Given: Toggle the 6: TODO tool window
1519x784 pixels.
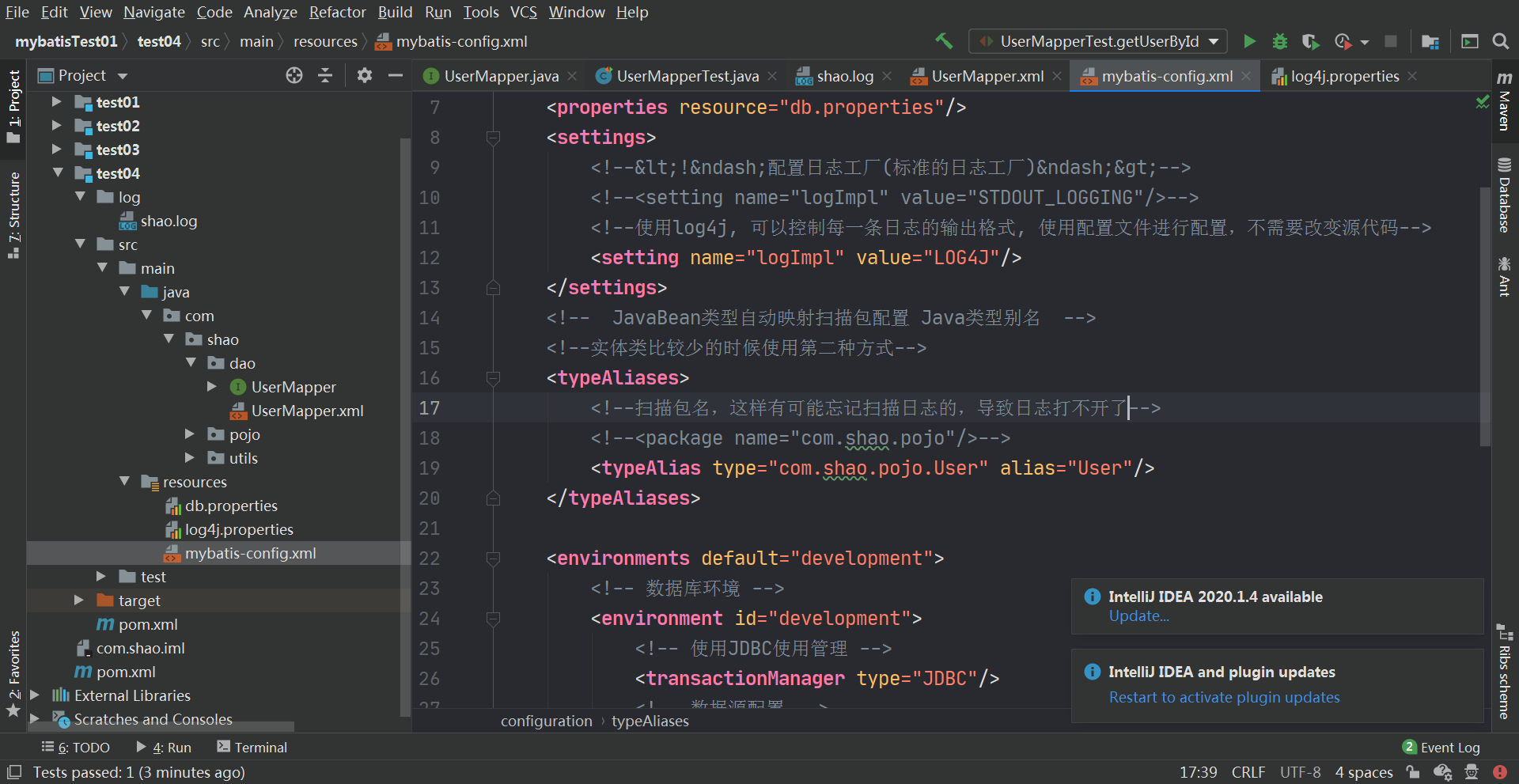Looking at the screenshot, I should pos(76,747).
